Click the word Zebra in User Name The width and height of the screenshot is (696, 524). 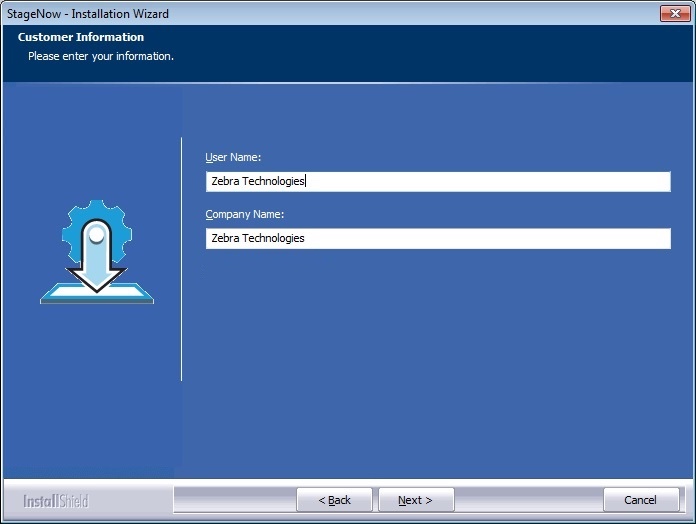coord(225,181)
